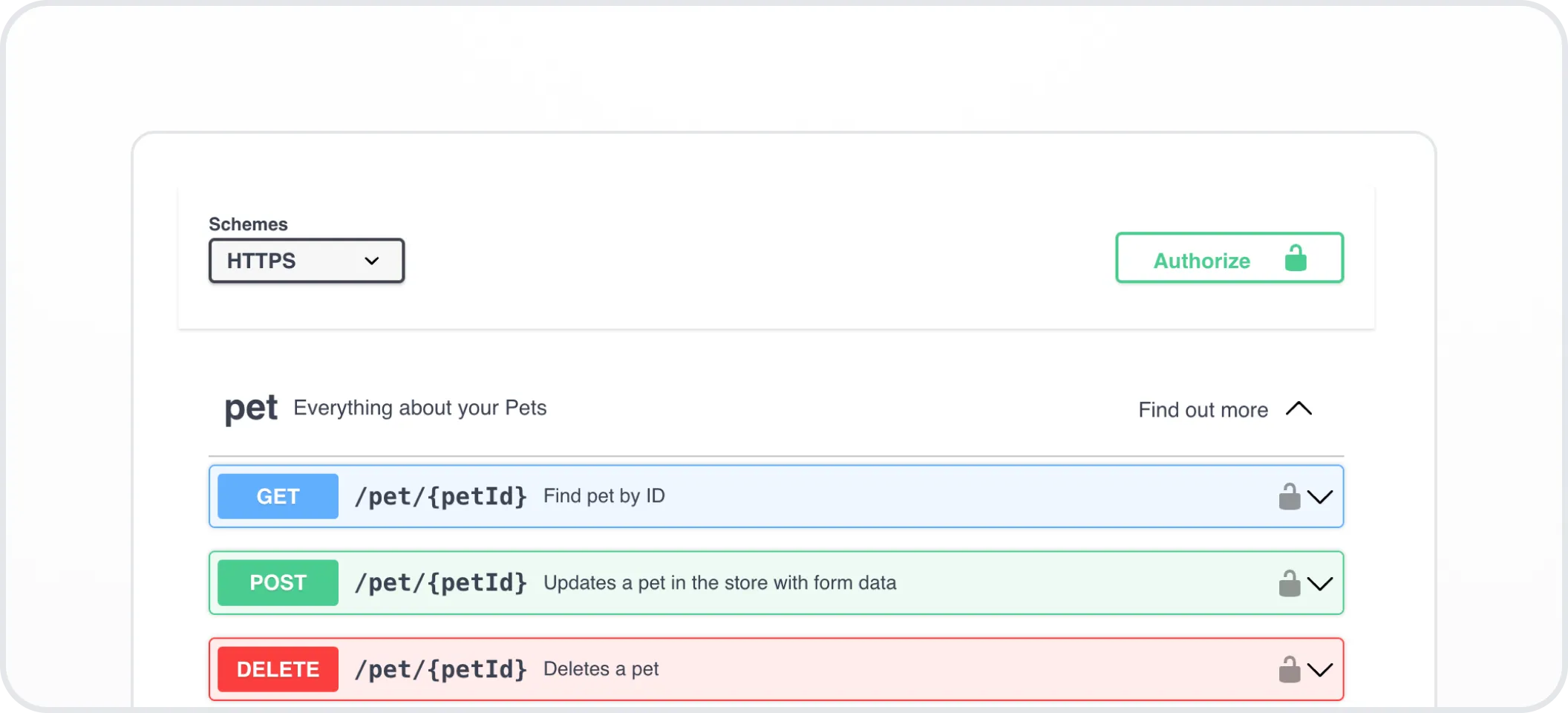
Task: Click the Authorize button text
Action: click(x=1202, y=261)
